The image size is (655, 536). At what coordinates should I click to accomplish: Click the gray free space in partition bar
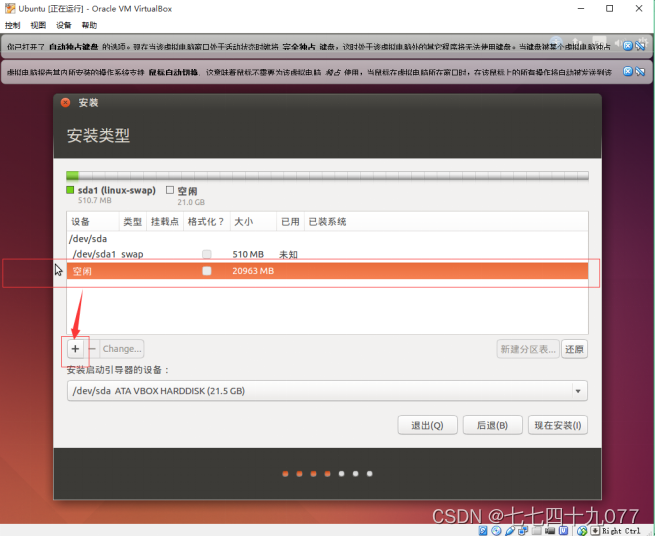[333, 176]
